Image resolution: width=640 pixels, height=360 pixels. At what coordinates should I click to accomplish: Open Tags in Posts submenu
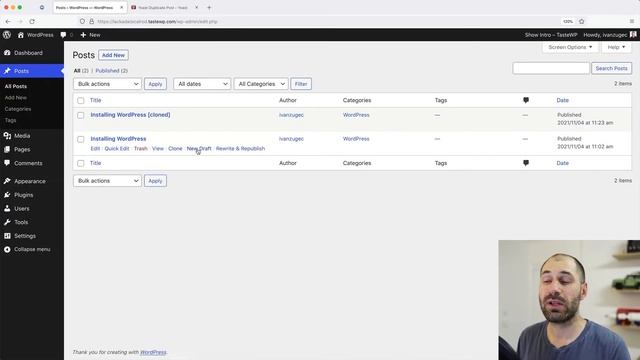click(x=10, y=120)
